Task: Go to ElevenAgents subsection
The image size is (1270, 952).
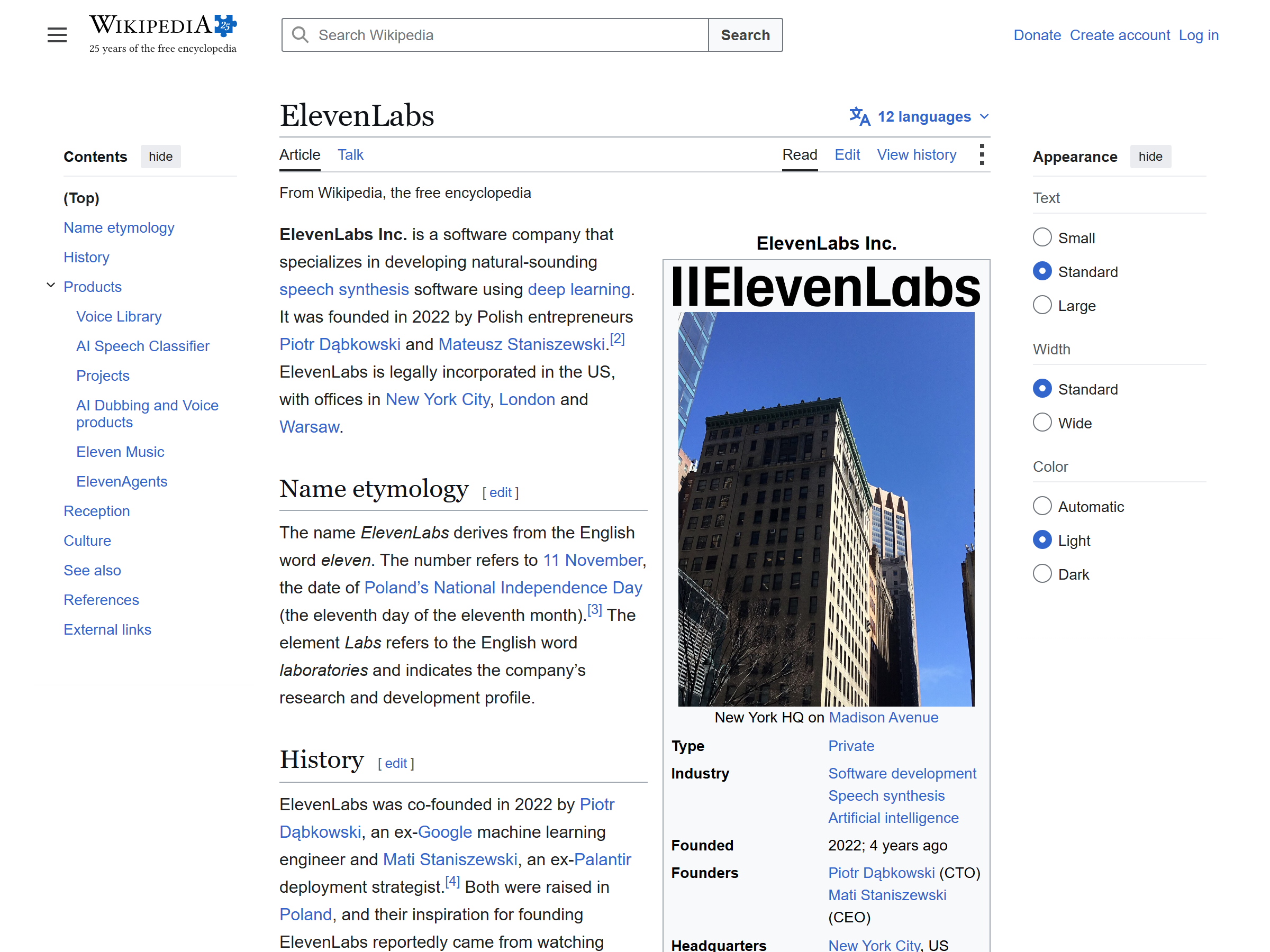Action: pos(122,481)
